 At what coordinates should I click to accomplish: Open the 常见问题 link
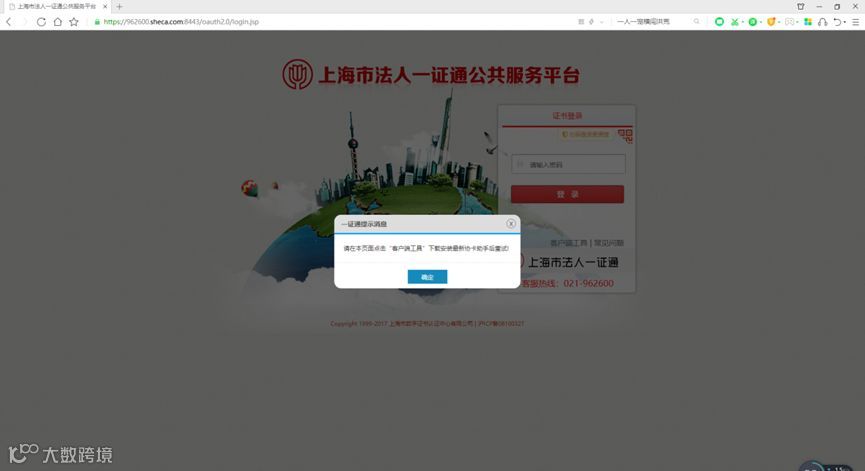(x=608, y=243)
